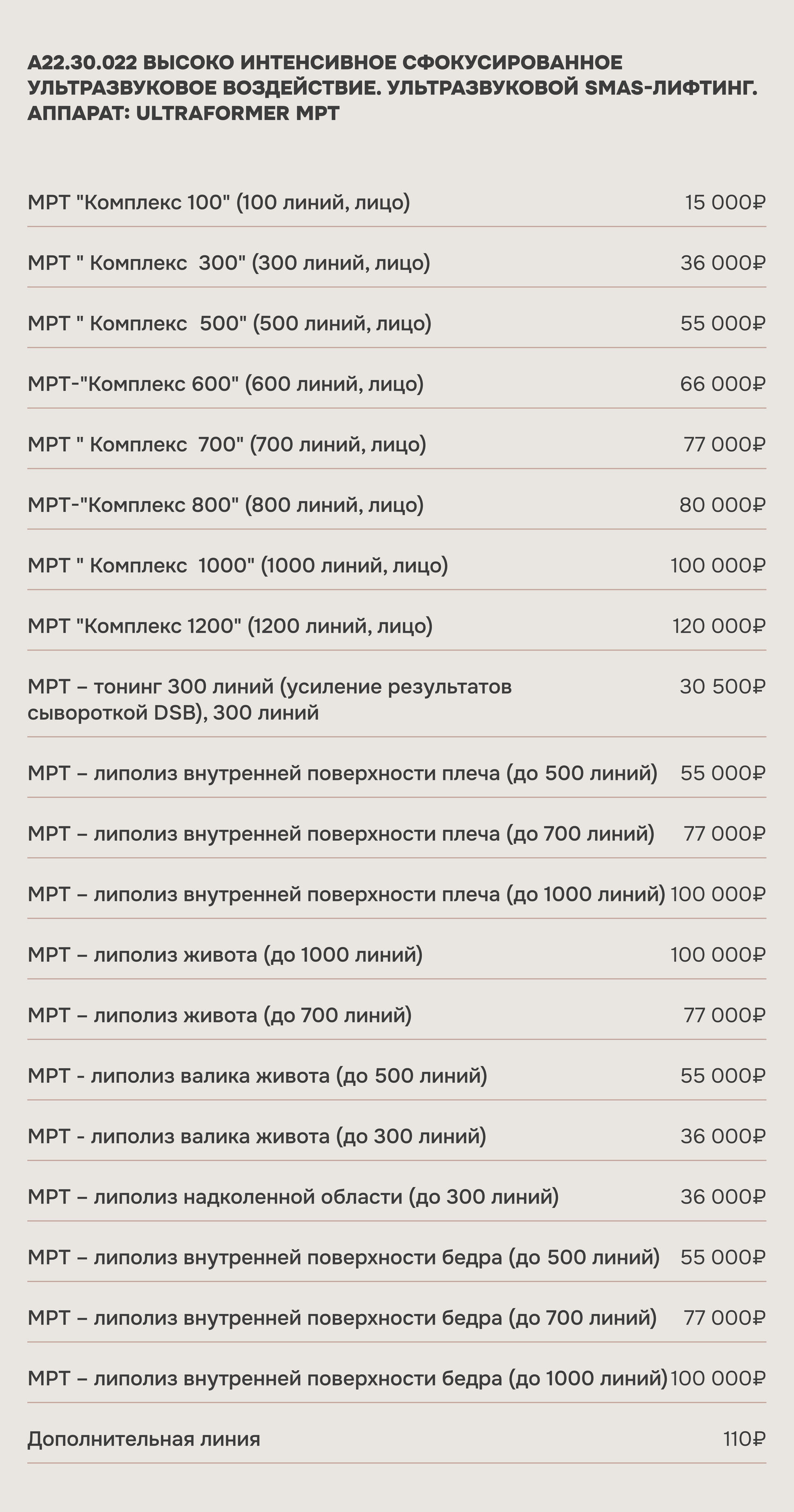Image resolution: width=794 pixels, height=1512 pixels.
Task: Choose липолиз плеча до 500 линий
Action: pos(342,773)
